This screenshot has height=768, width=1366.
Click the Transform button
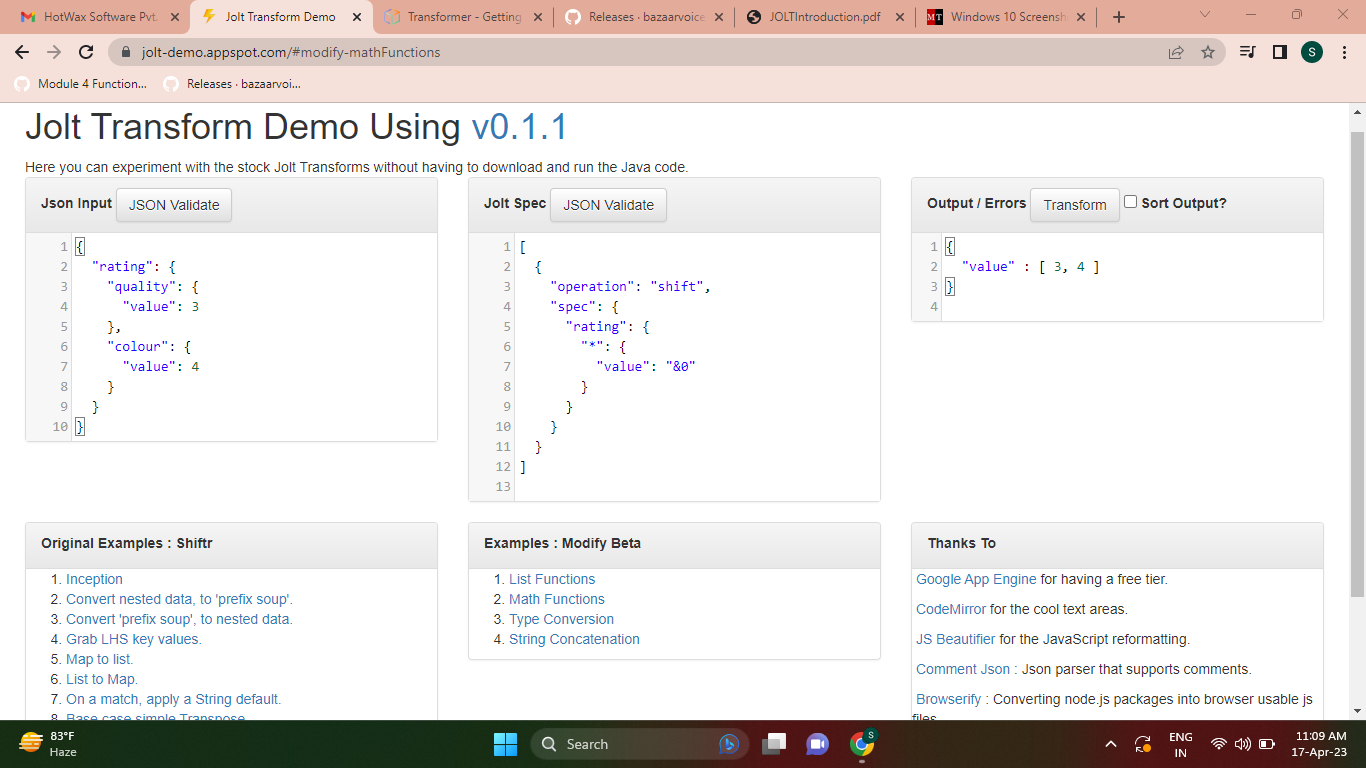click(1075, 204)
